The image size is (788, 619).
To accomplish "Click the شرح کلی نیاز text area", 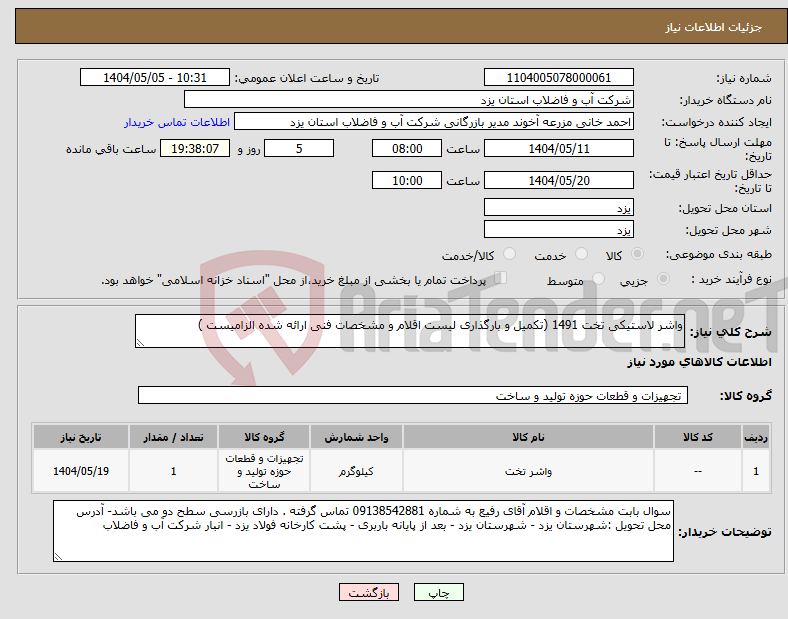I will [410, 331].
